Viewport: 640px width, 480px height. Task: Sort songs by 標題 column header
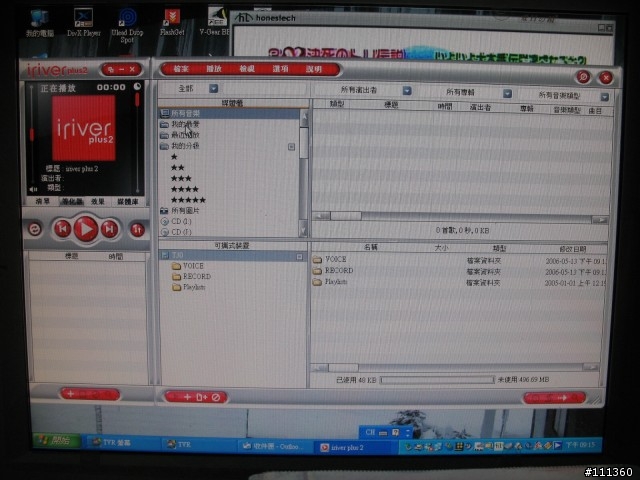point(391,105)
